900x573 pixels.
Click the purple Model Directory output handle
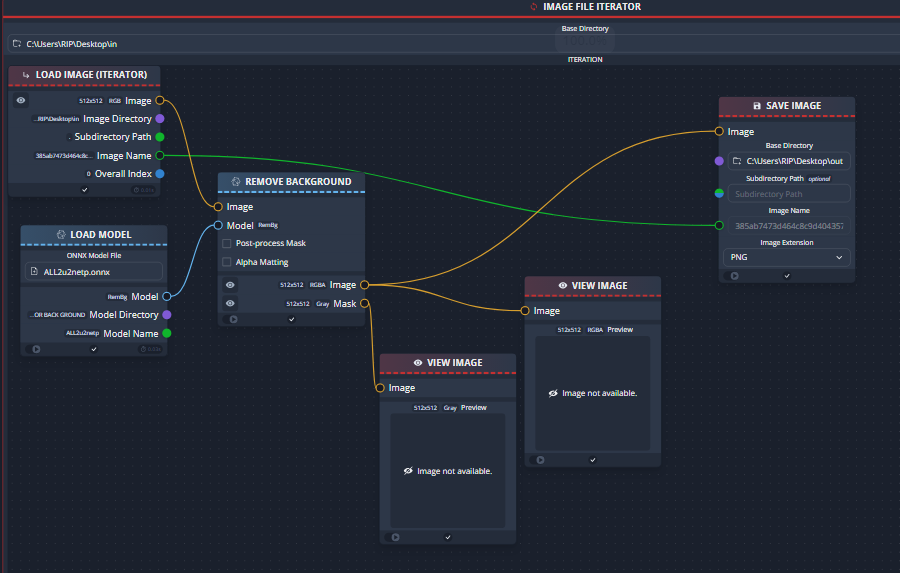coord(167,315)
